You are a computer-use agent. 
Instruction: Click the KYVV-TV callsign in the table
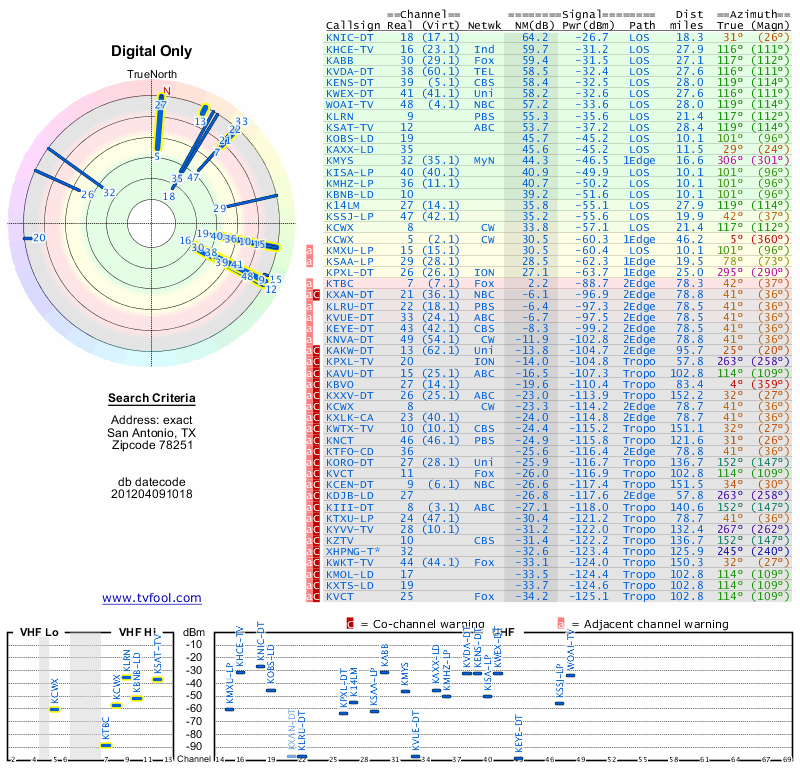350,529
